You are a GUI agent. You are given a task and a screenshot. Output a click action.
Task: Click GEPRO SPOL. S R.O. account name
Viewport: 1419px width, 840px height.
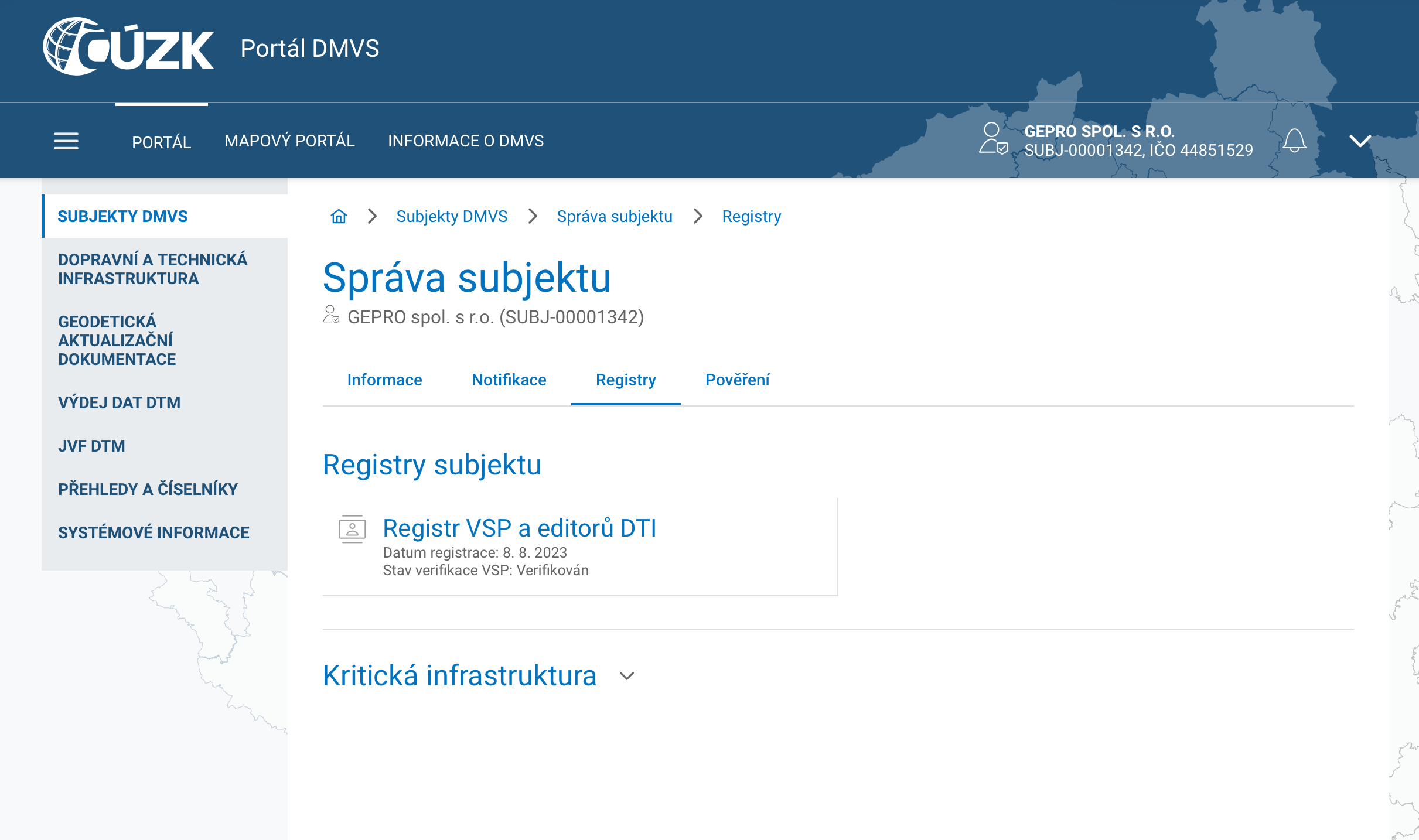click(x=1099, y=131)
